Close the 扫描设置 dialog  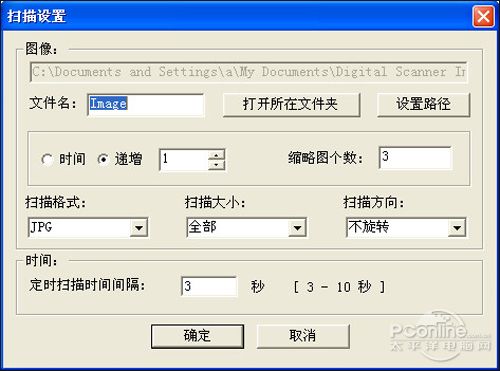(483, 16)
